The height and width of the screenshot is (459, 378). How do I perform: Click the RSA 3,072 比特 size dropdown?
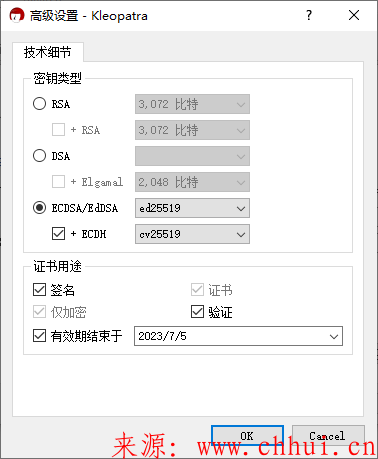pyautogui.click(x=192, y=104)
